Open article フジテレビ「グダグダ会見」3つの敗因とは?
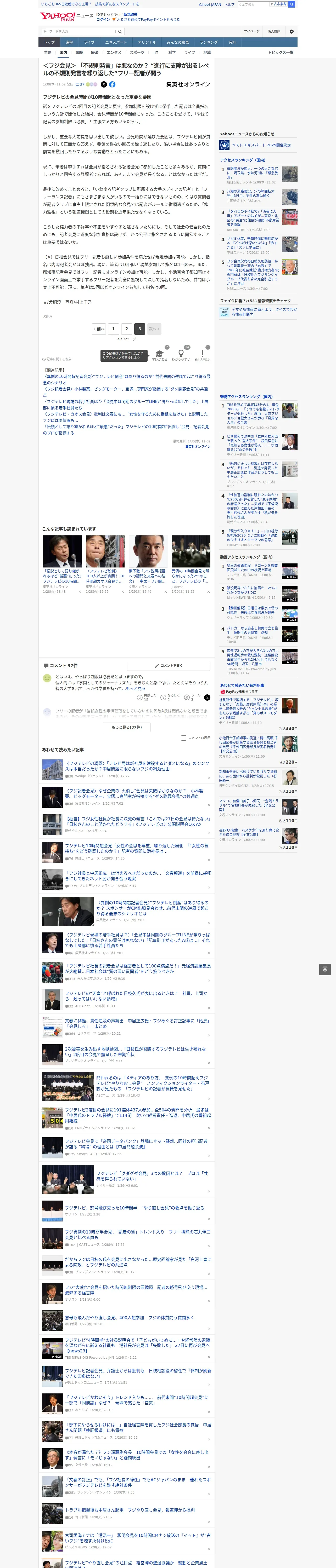Screen dimensions: 336x1568 (152, 1177)
